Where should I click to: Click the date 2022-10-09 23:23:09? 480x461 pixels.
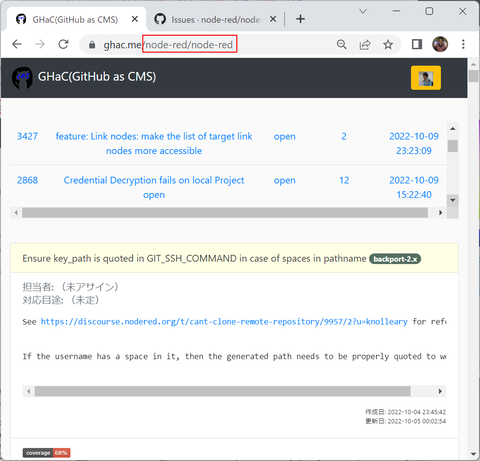(414, 143)
